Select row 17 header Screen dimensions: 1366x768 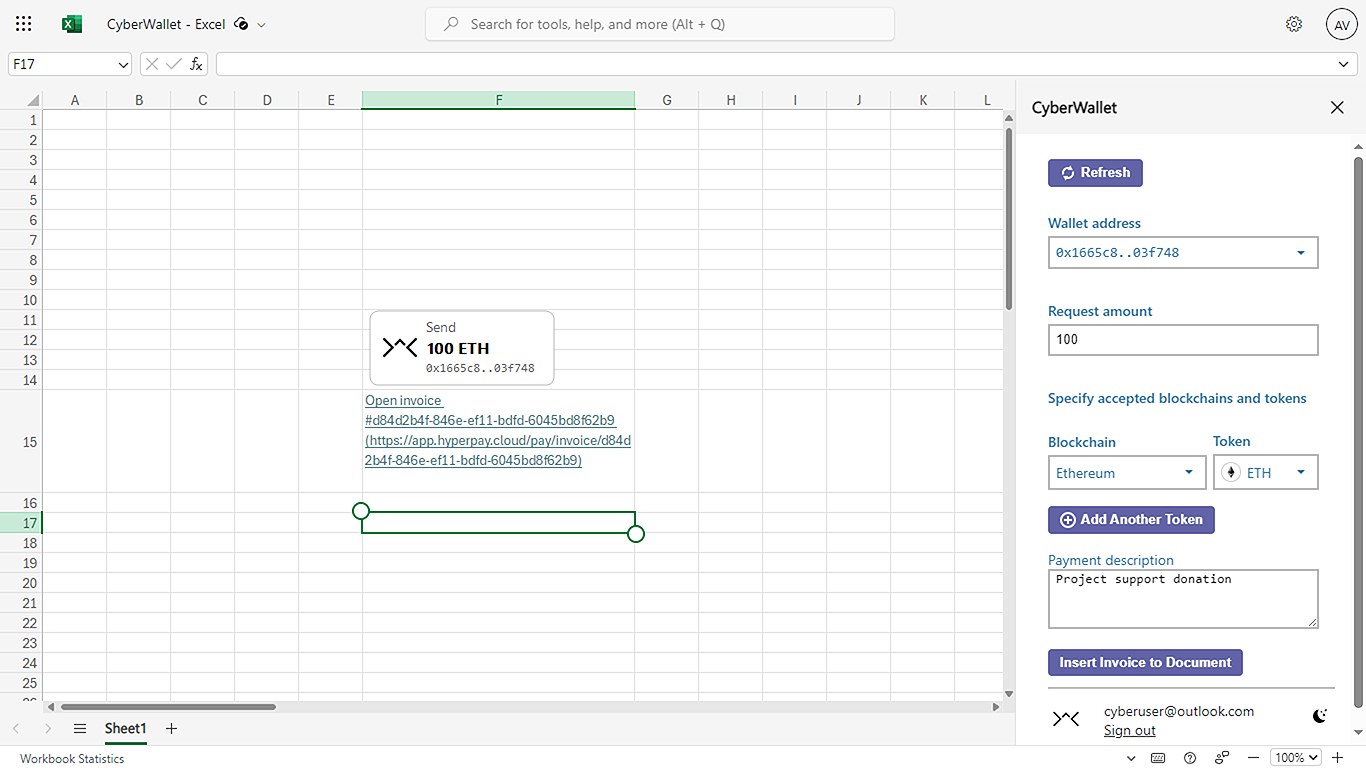tap(21, 523)
